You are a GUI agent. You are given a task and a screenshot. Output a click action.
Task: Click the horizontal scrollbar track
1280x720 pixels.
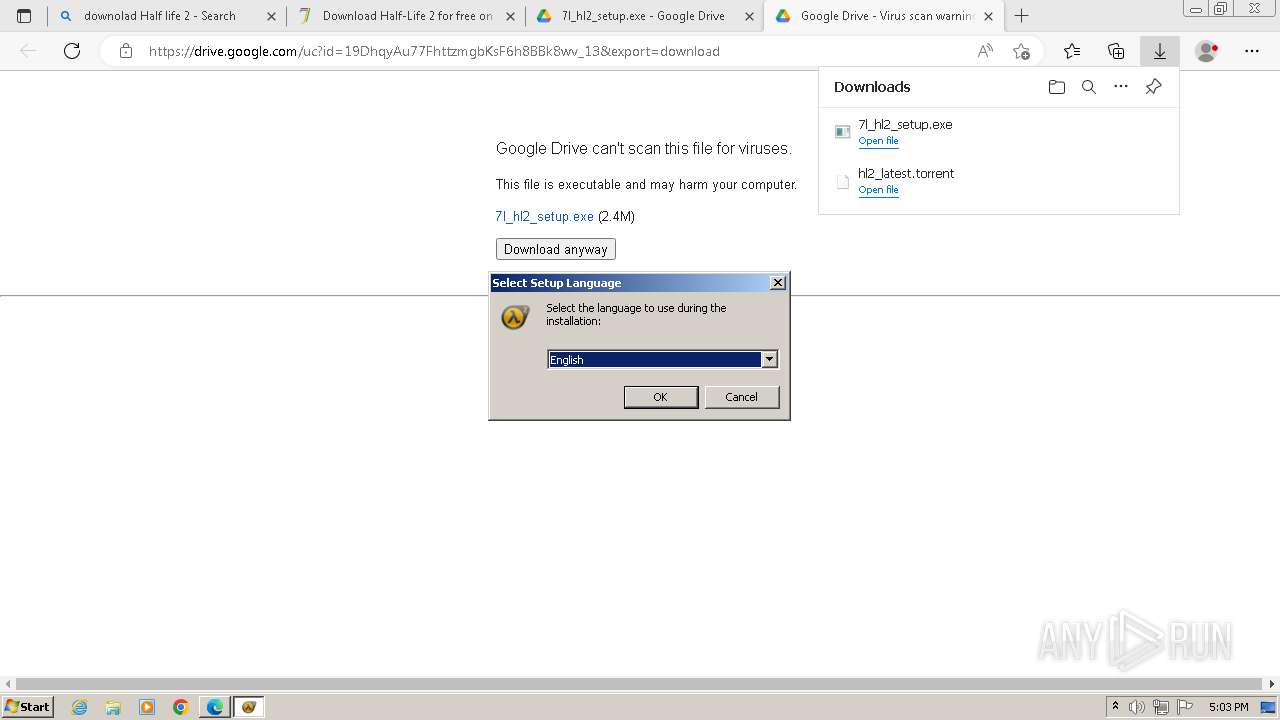(640, 684)
